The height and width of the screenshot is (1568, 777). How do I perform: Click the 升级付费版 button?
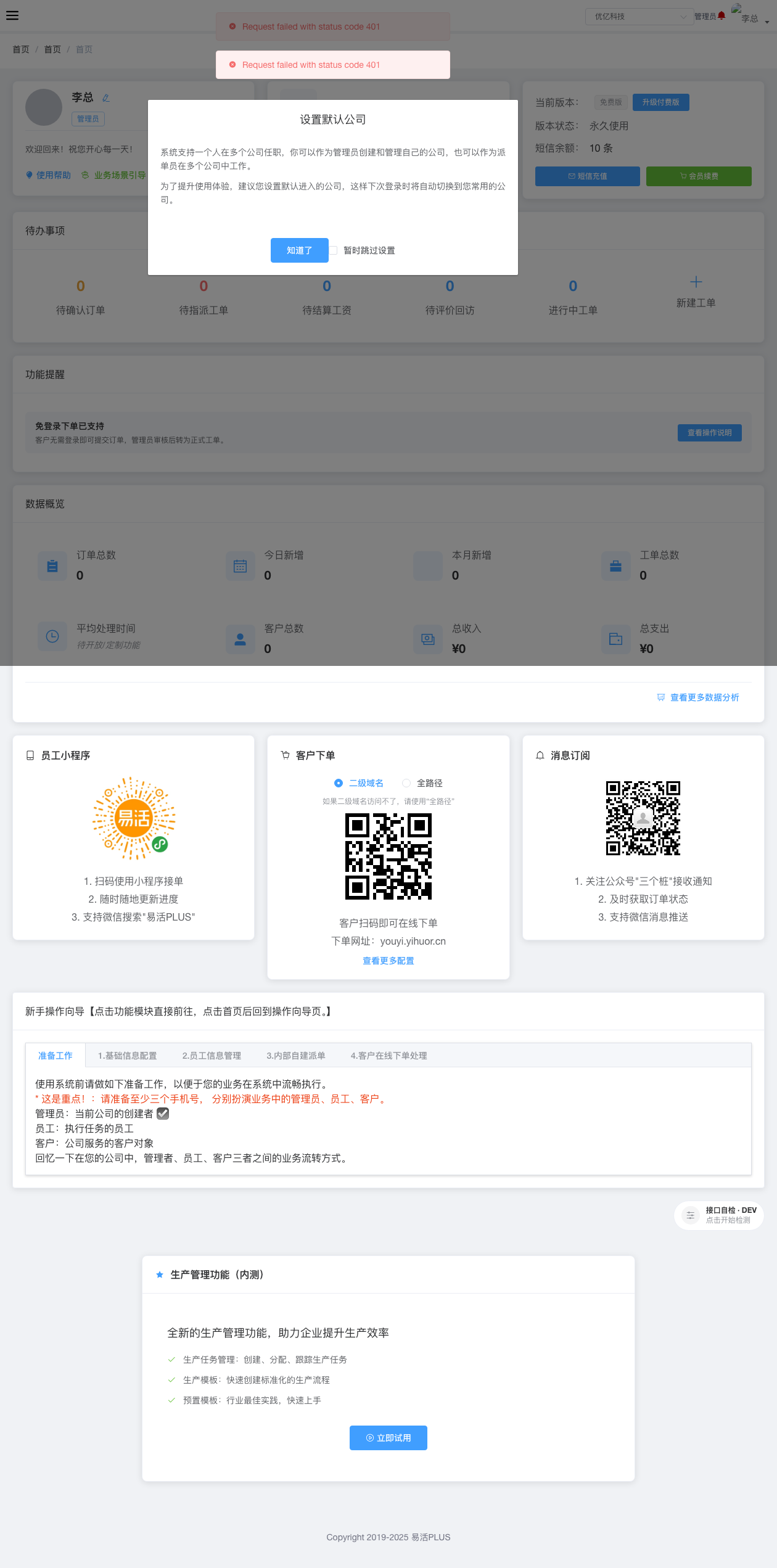(x=660, y=102)
